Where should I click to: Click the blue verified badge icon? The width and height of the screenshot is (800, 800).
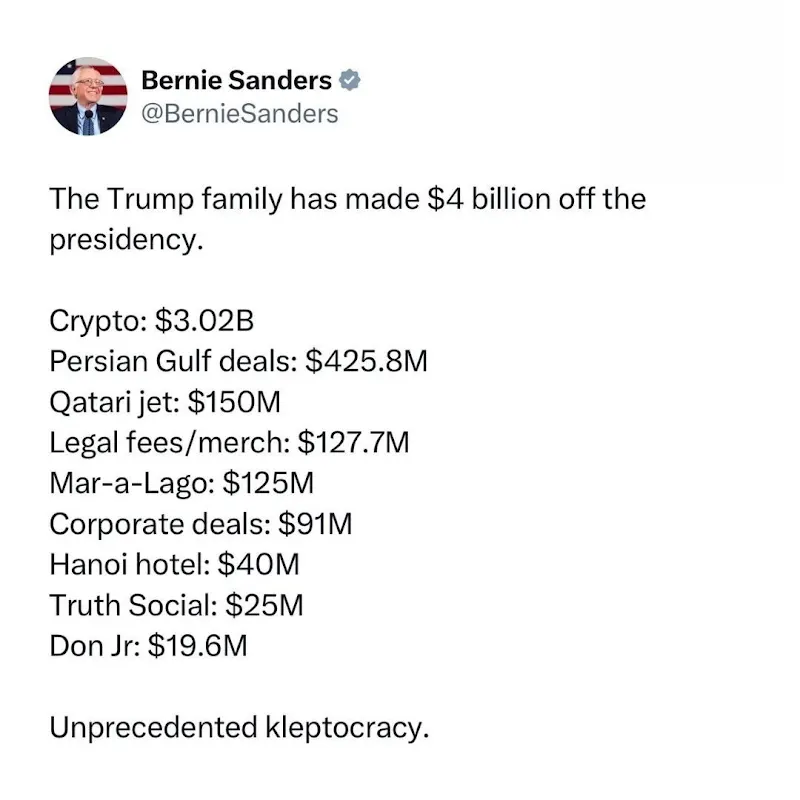click(x=350, y=80)
